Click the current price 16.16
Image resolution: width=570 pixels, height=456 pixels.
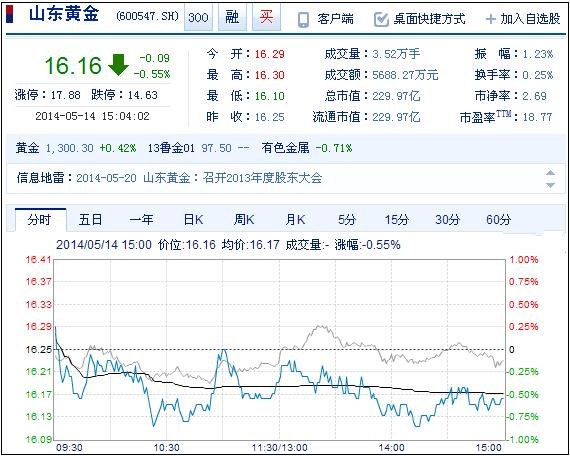pyautogui.click(x=73, y=65)
